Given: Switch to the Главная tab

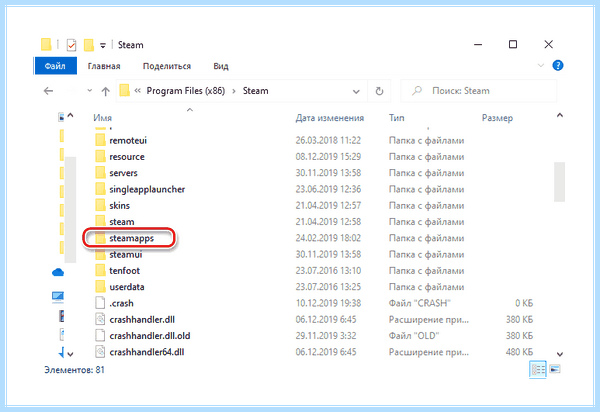Looking at the screenshot, I should point(104,66).
